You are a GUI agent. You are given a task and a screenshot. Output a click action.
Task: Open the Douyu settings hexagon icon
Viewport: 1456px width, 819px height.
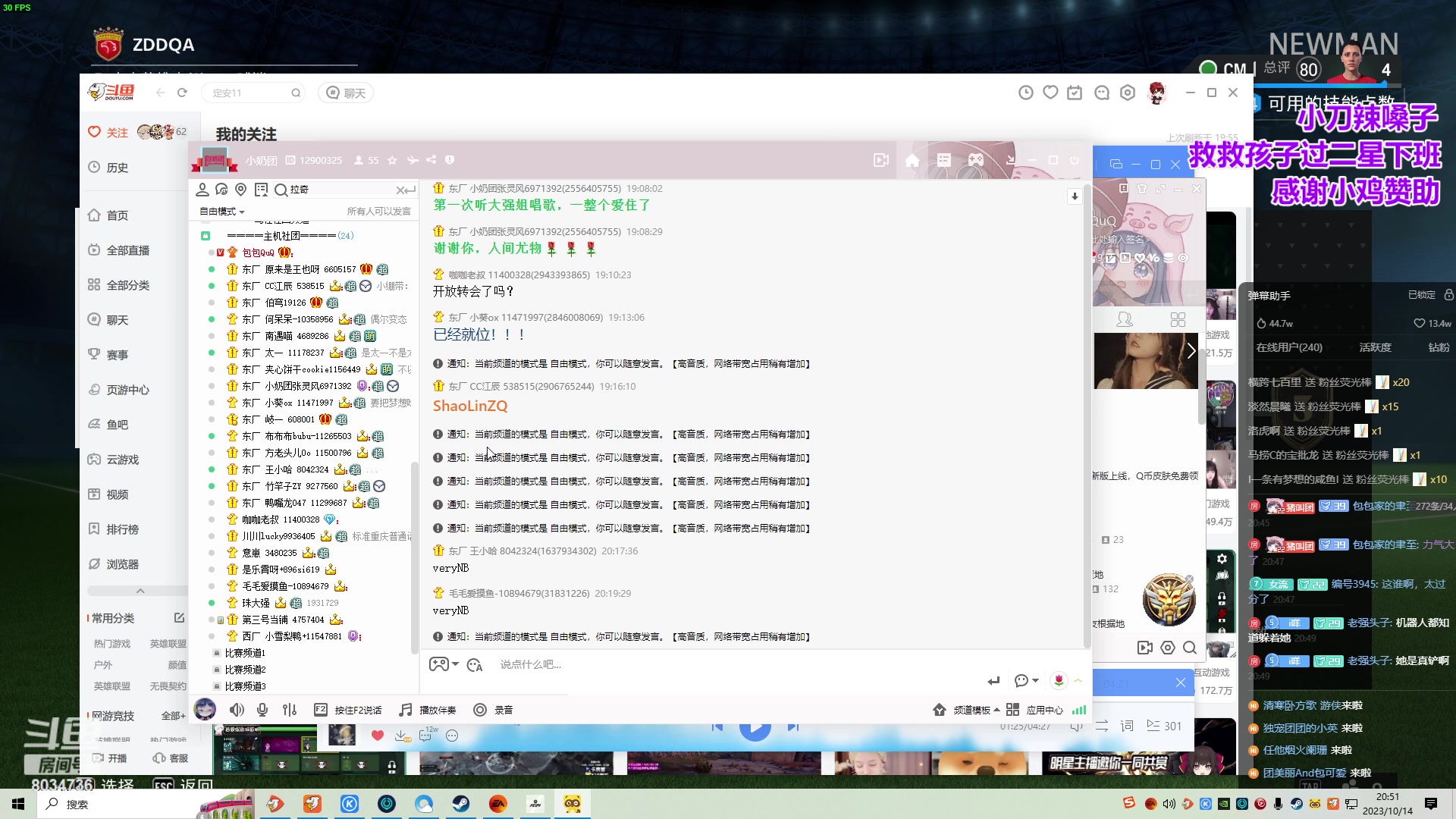pos(1128,93)
